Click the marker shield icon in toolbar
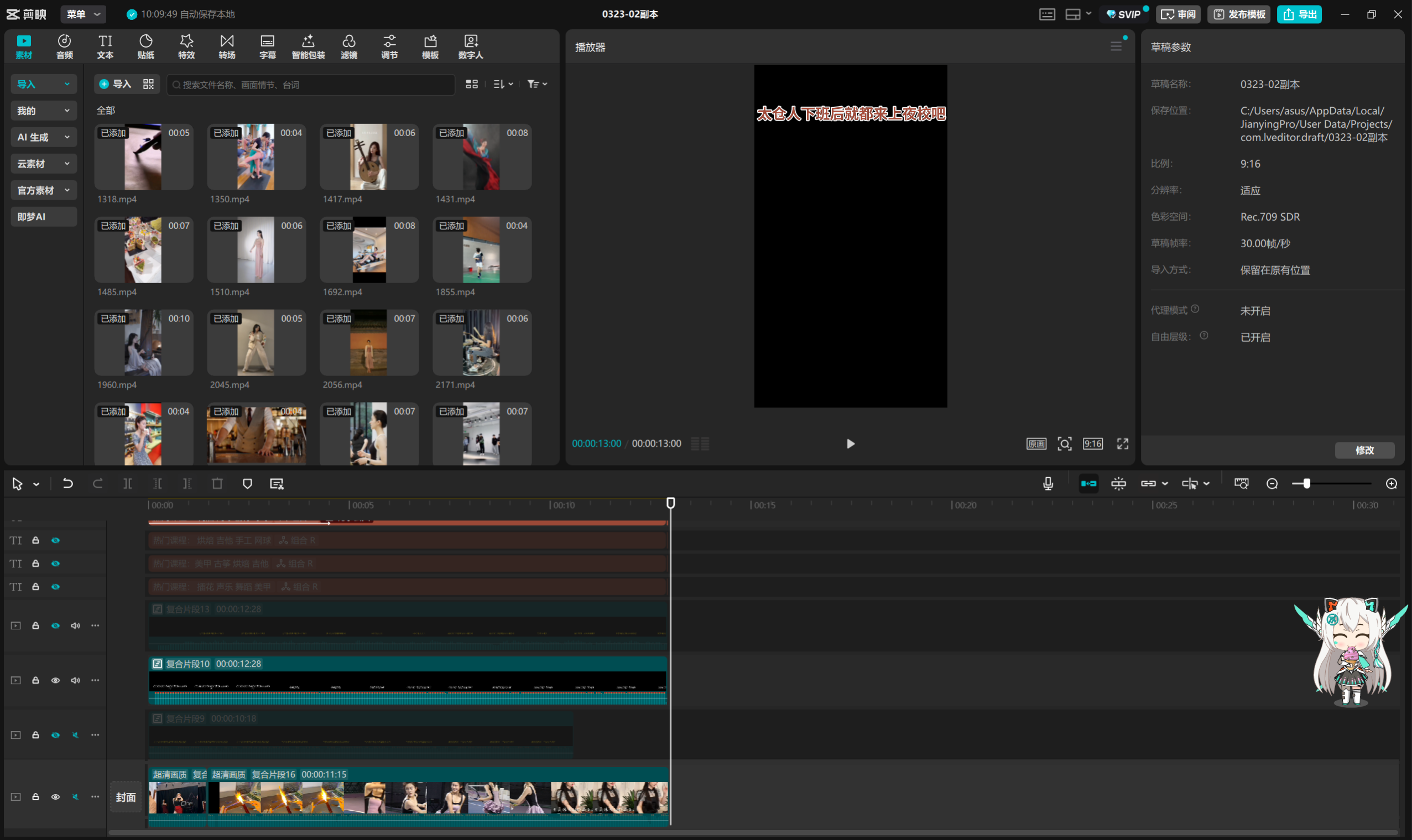The width and height of the screenshot is (1412, 840). click(x=247, y=483)
